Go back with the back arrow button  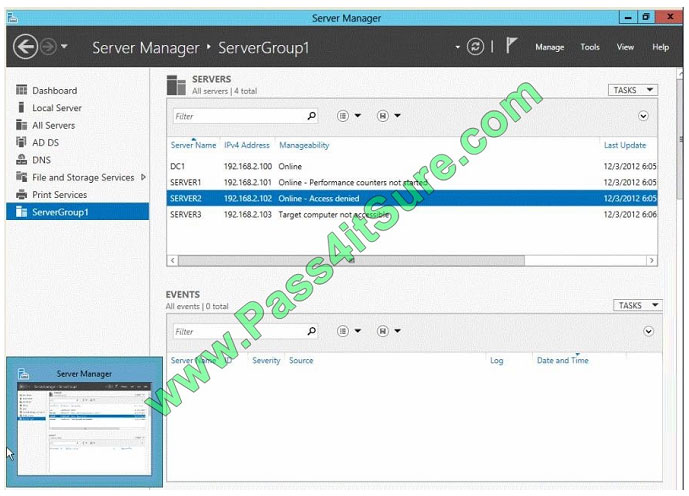click(x=25, y=47)
